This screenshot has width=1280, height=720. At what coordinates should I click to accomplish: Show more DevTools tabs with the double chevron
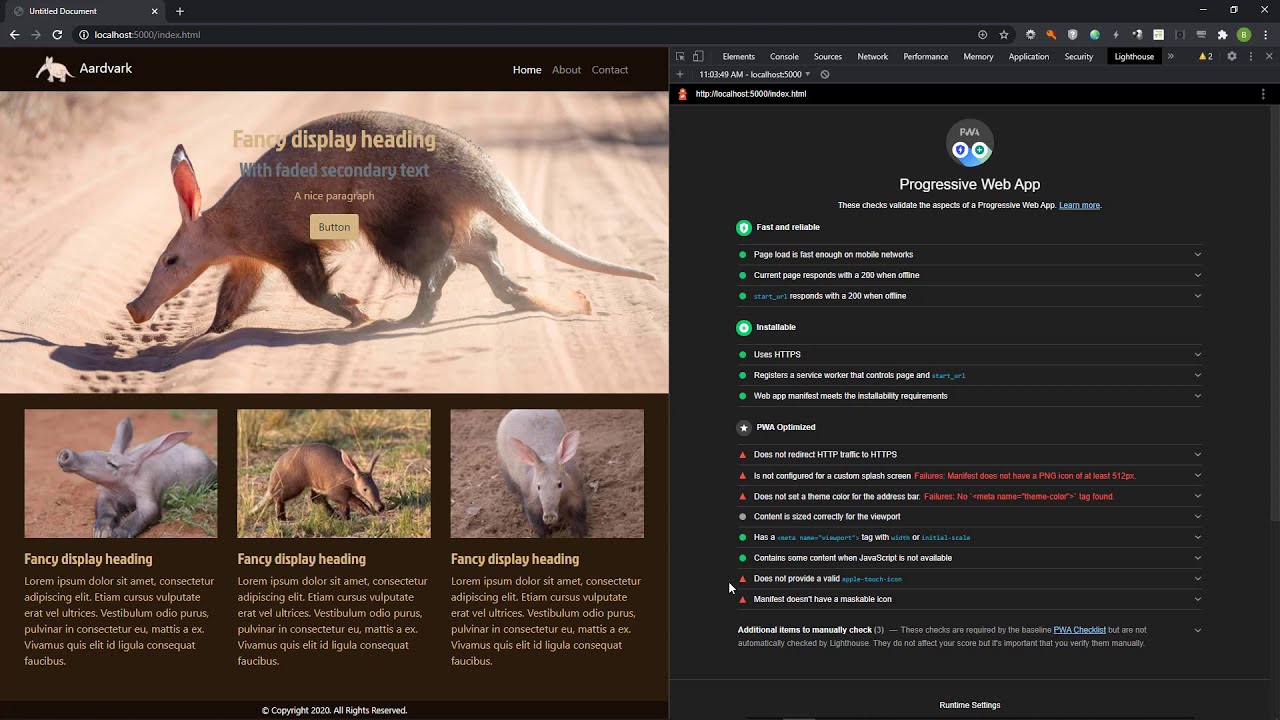coord(1171,56)
